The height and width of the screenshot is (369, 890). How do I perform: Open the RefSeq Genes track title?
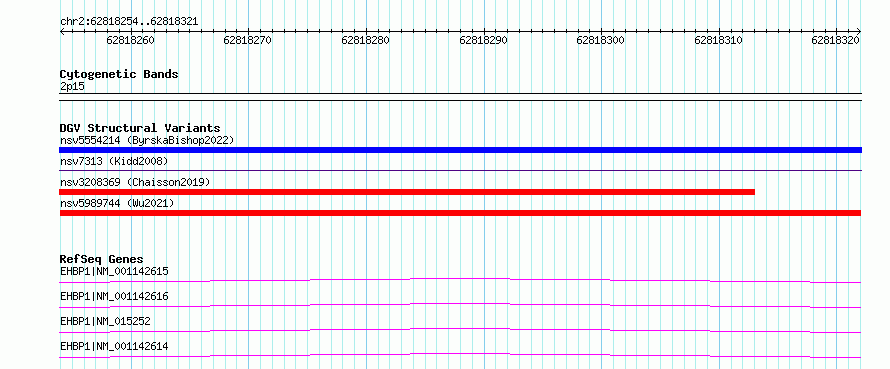pyautogui.click(x=102, y=259)
